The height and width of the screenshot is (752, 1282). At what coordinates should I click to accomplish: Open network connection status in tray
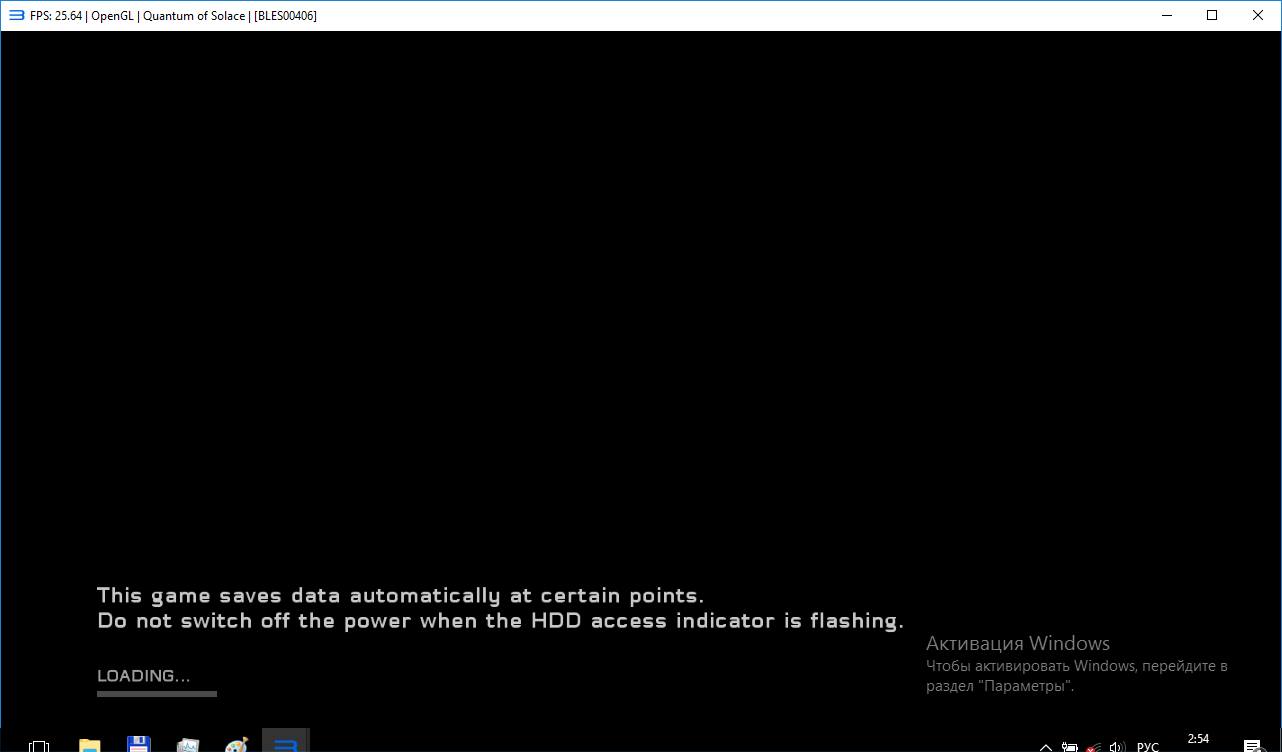(x=1095, y=747)
